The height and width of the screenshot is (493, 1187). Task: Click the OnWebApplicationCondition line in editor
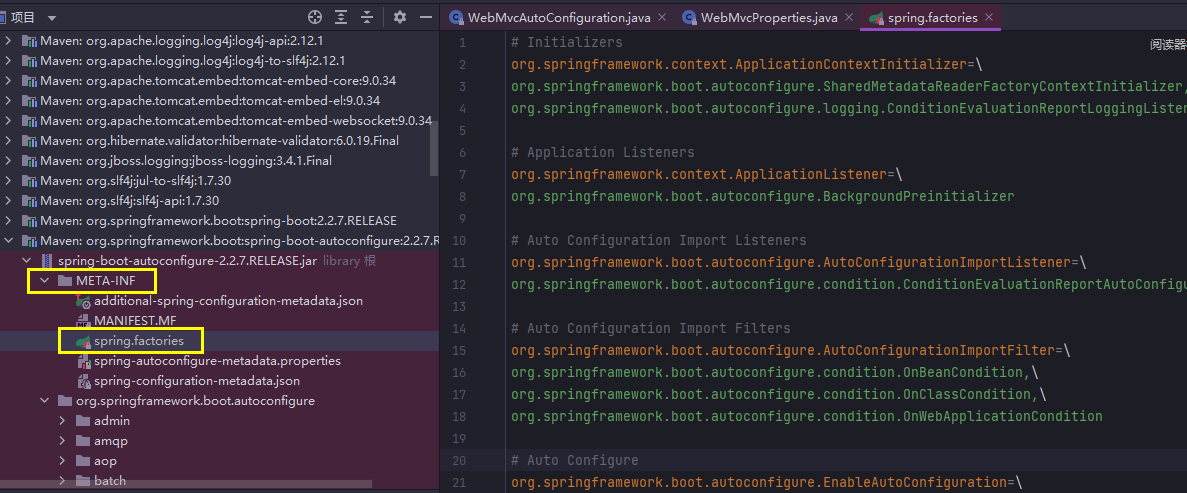pos(806,416)
